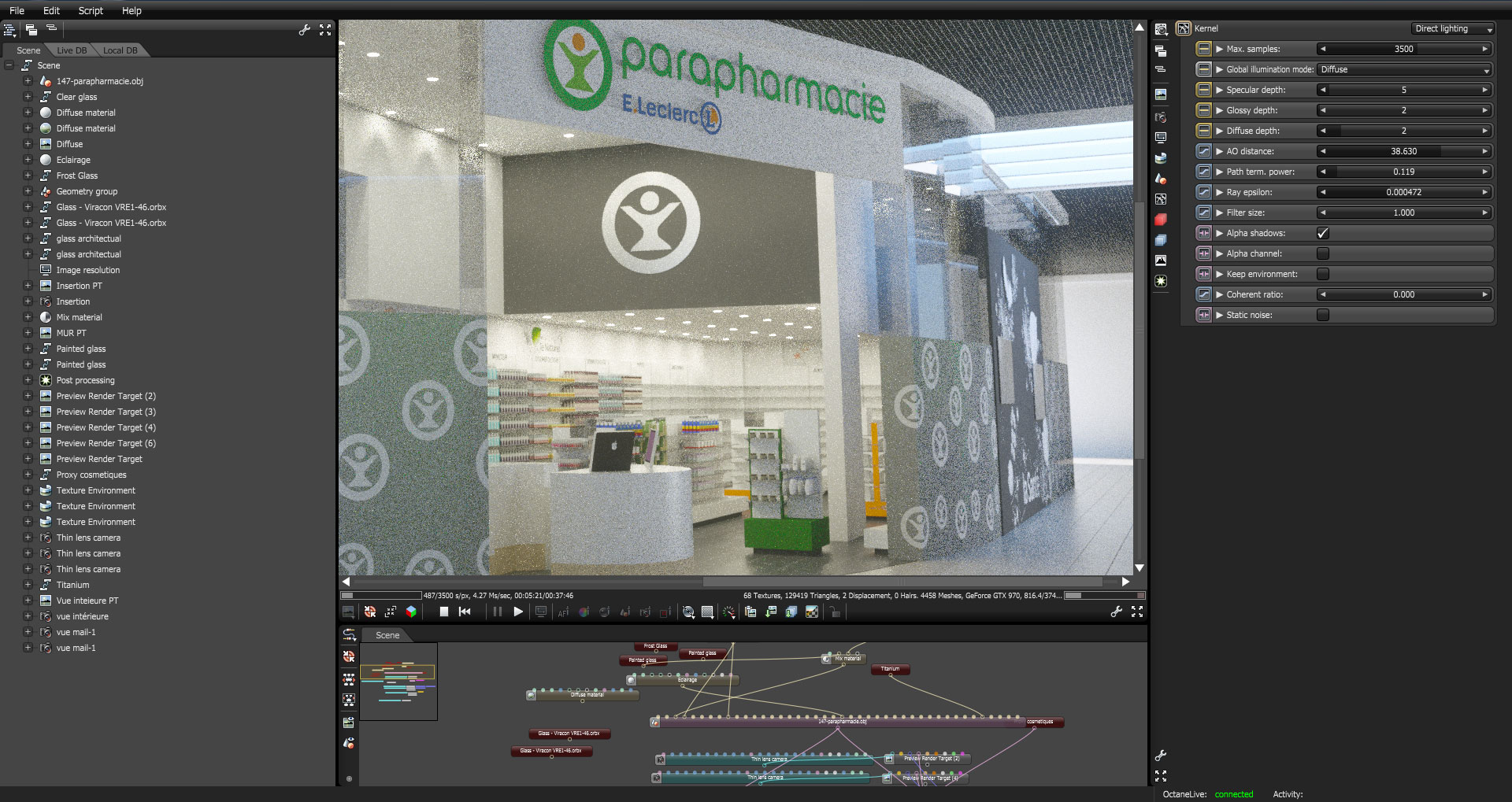
Task: Switch to the Local DB tab
Action: point(120,50)
